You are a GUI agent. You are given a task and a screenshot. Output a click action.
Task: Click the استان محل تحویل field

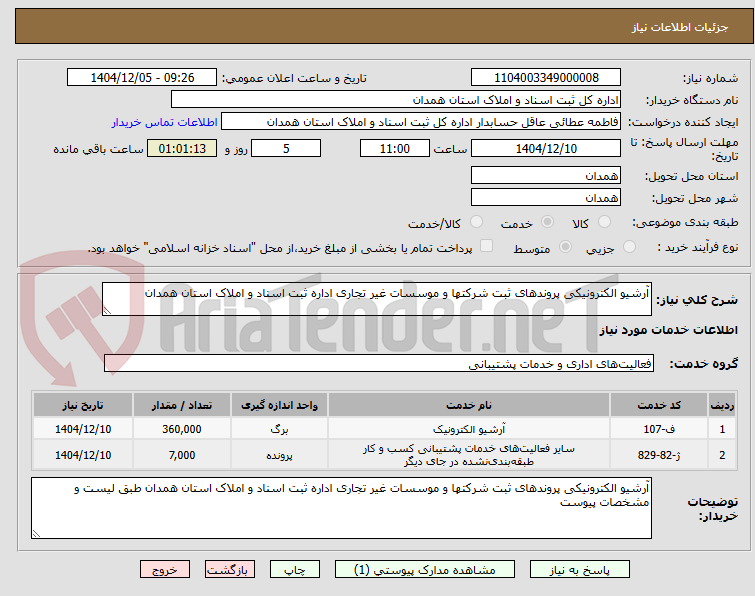[546, 176]
